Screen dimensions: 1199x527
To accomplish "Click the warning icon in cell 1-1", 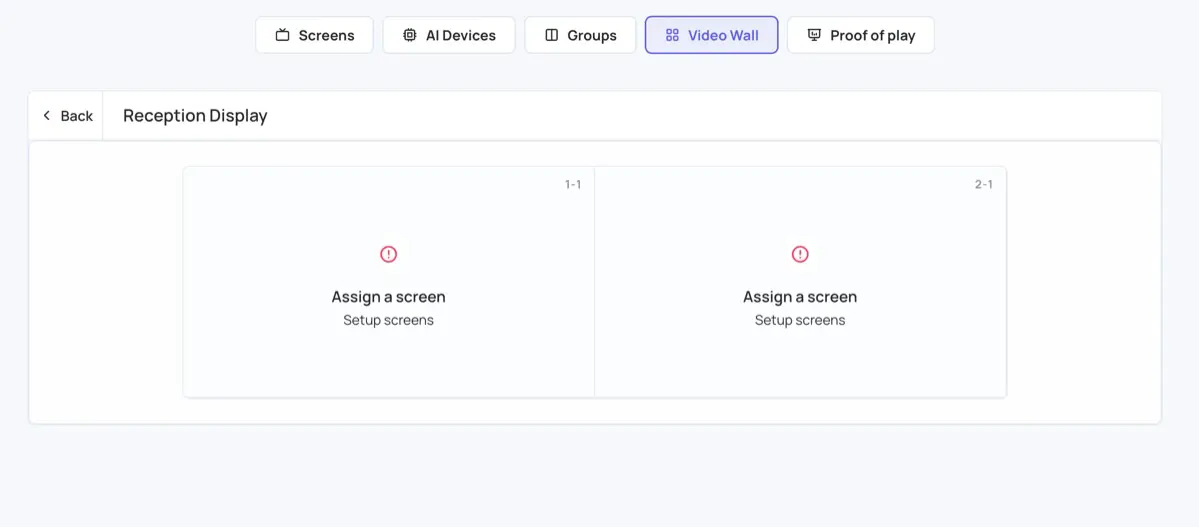I will [388, 254].
